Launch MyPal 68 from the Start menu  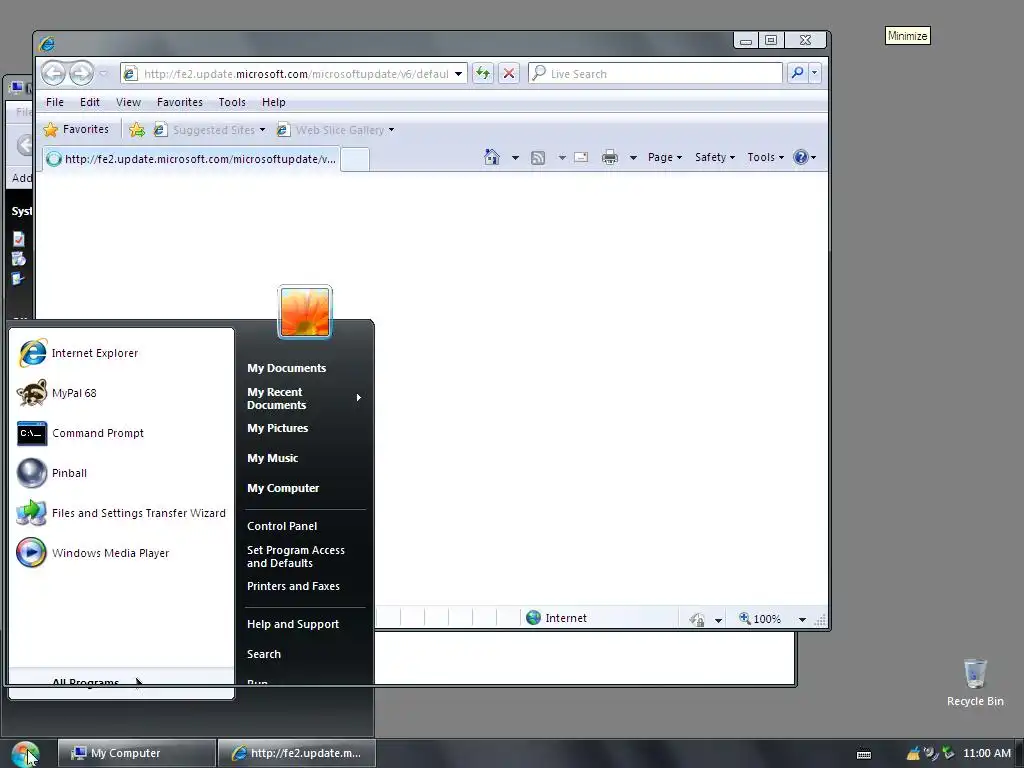coord(121,393)
